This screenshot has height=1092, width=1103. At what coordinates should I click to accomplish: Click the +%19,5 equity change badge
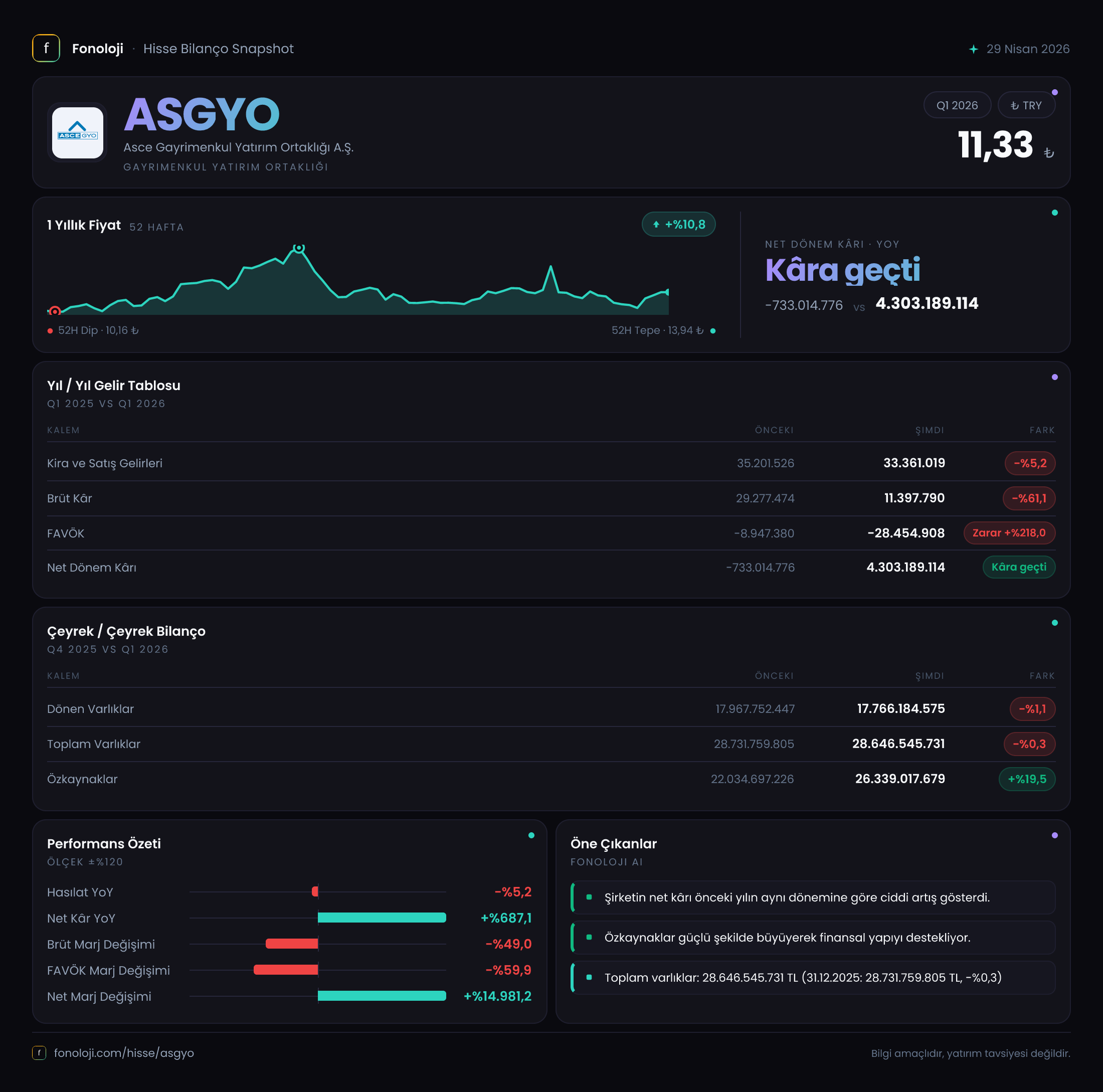point(1027,779)
